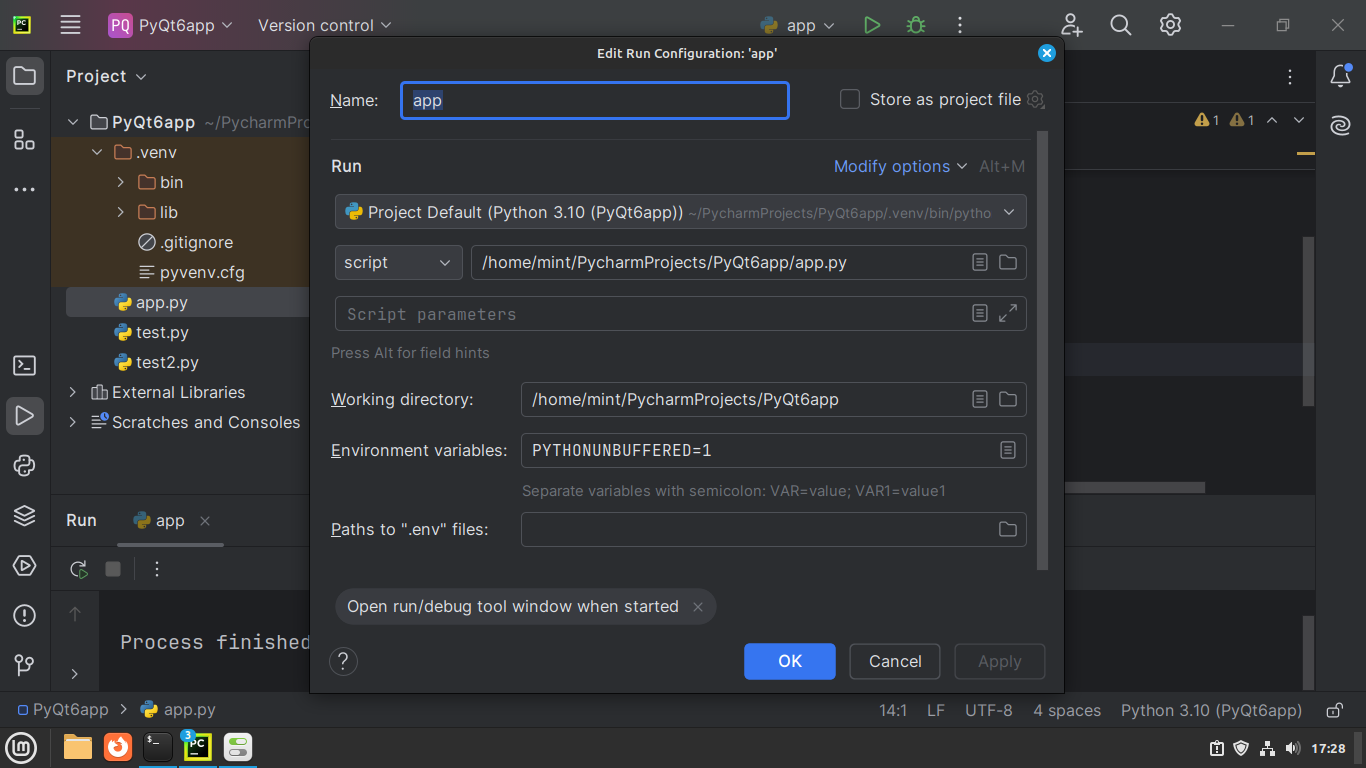The image size is (1366, 768).
Task: Enable Store as project file checkbox
Action: pyautogui.click(x=850, y=99)
